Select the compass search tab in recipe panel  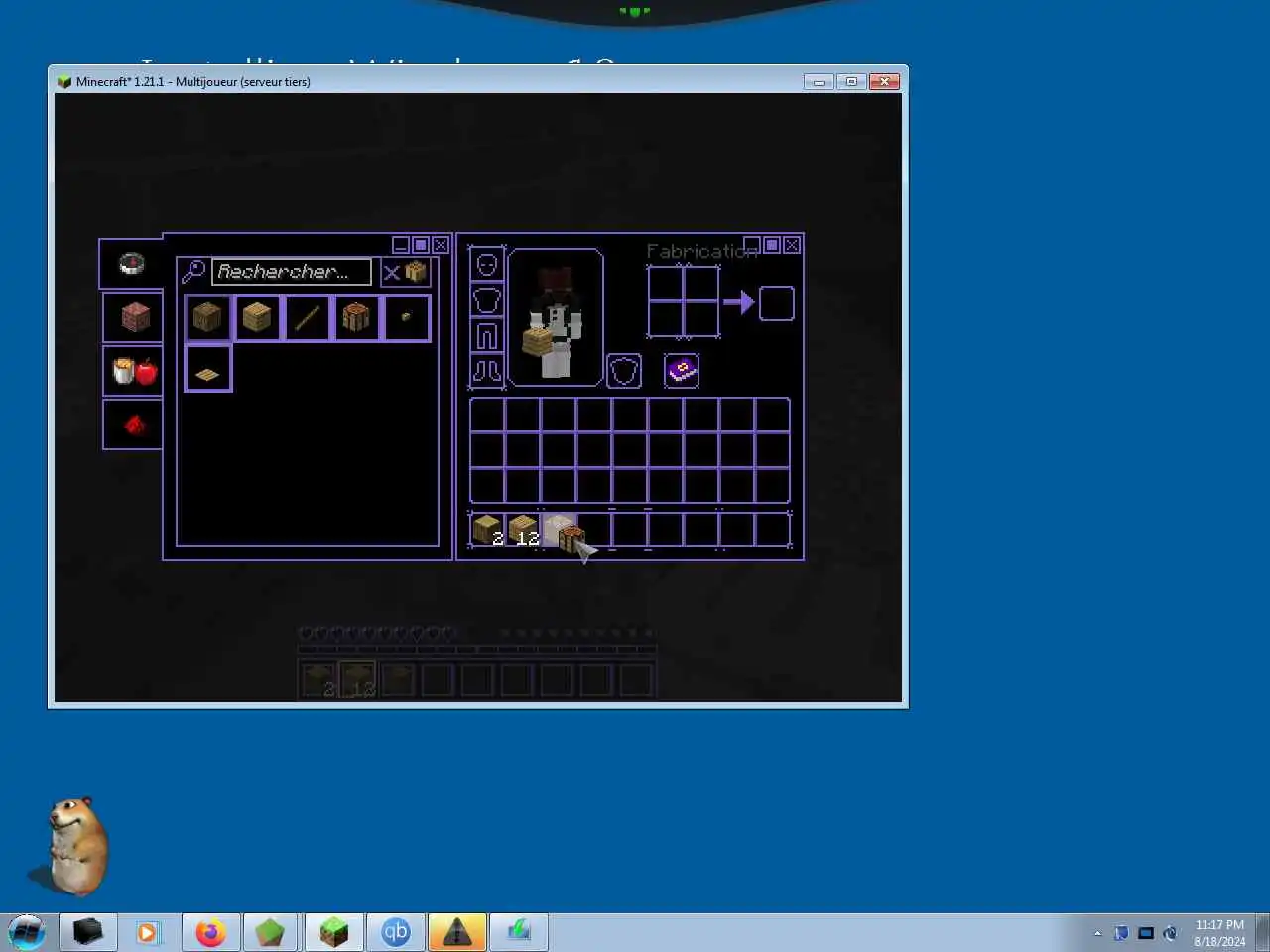pyautogui.click(x=132, y=264)
